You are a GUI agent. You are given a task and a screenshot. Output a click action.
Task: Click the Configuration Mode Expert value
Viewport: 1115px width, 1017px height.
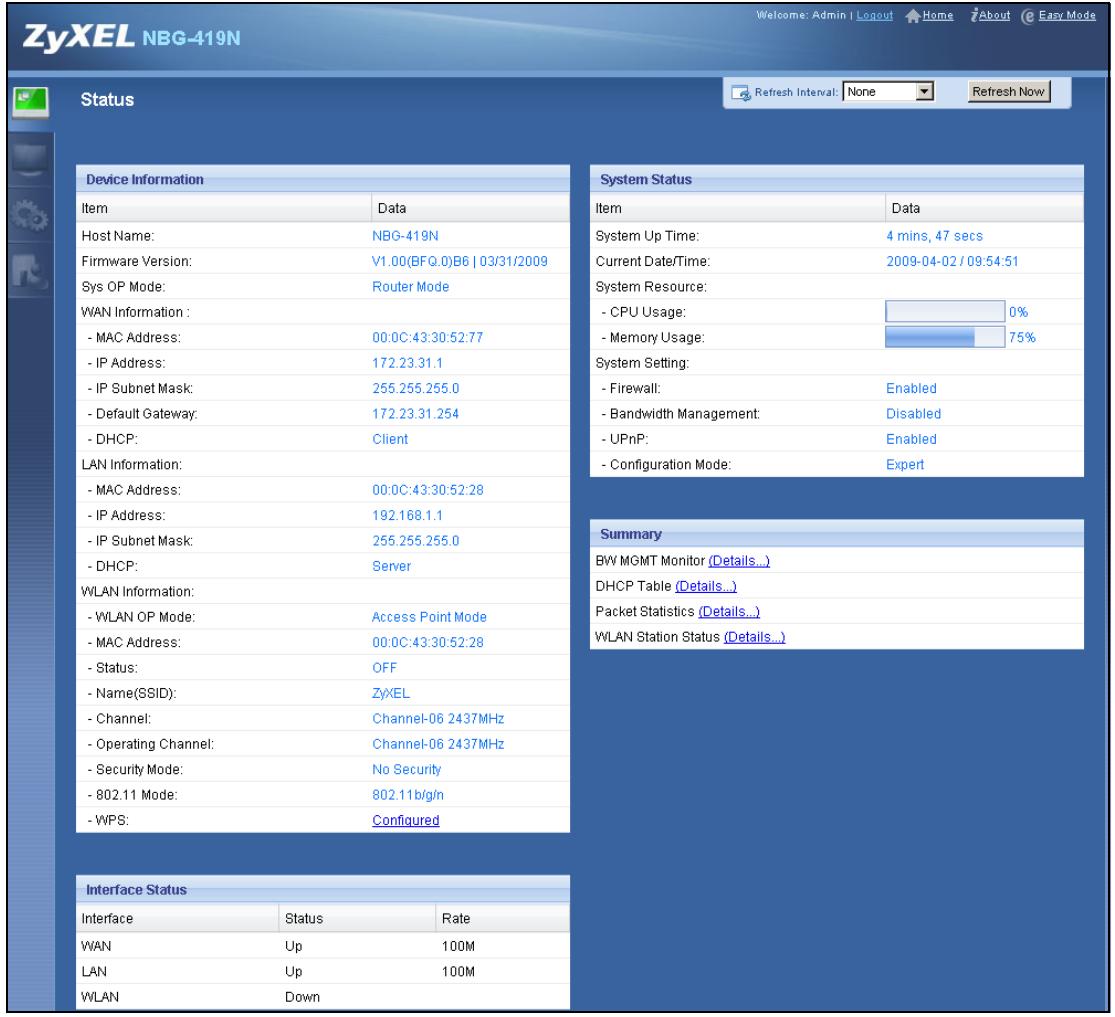[905, 465]
